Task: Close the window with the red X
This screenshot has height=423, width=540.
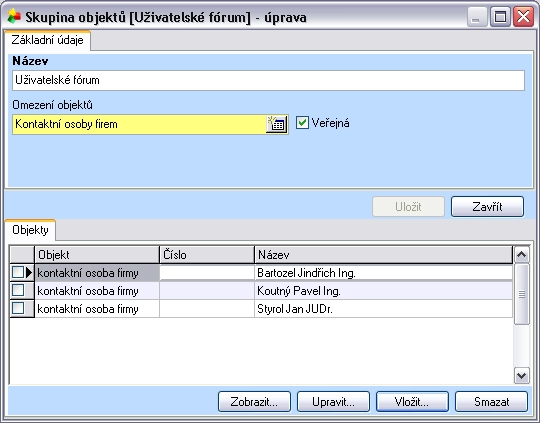Action: [523, 16]
